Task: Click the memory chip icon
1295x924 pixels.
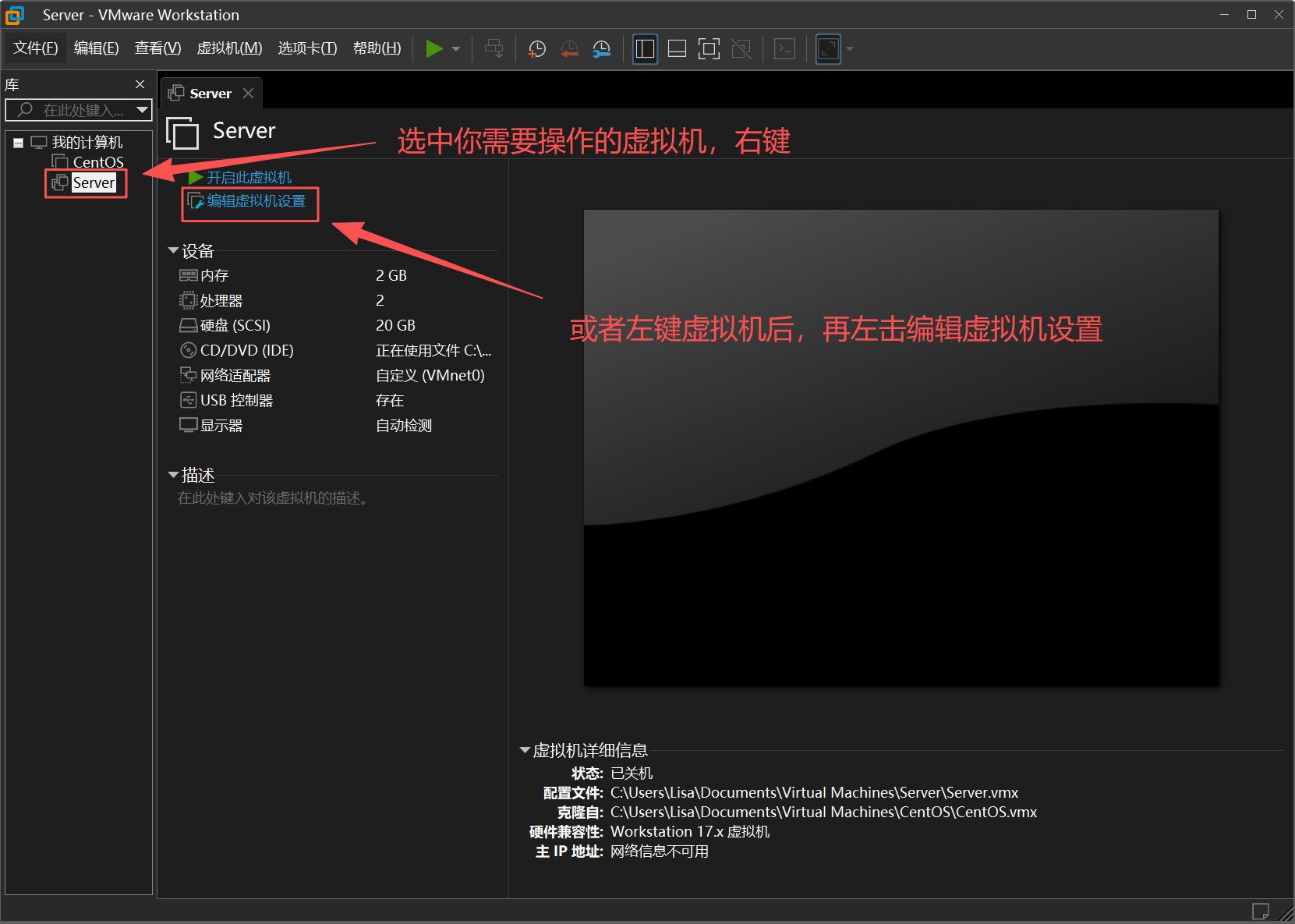Action: pyautogui.click(x=188, y=275)
